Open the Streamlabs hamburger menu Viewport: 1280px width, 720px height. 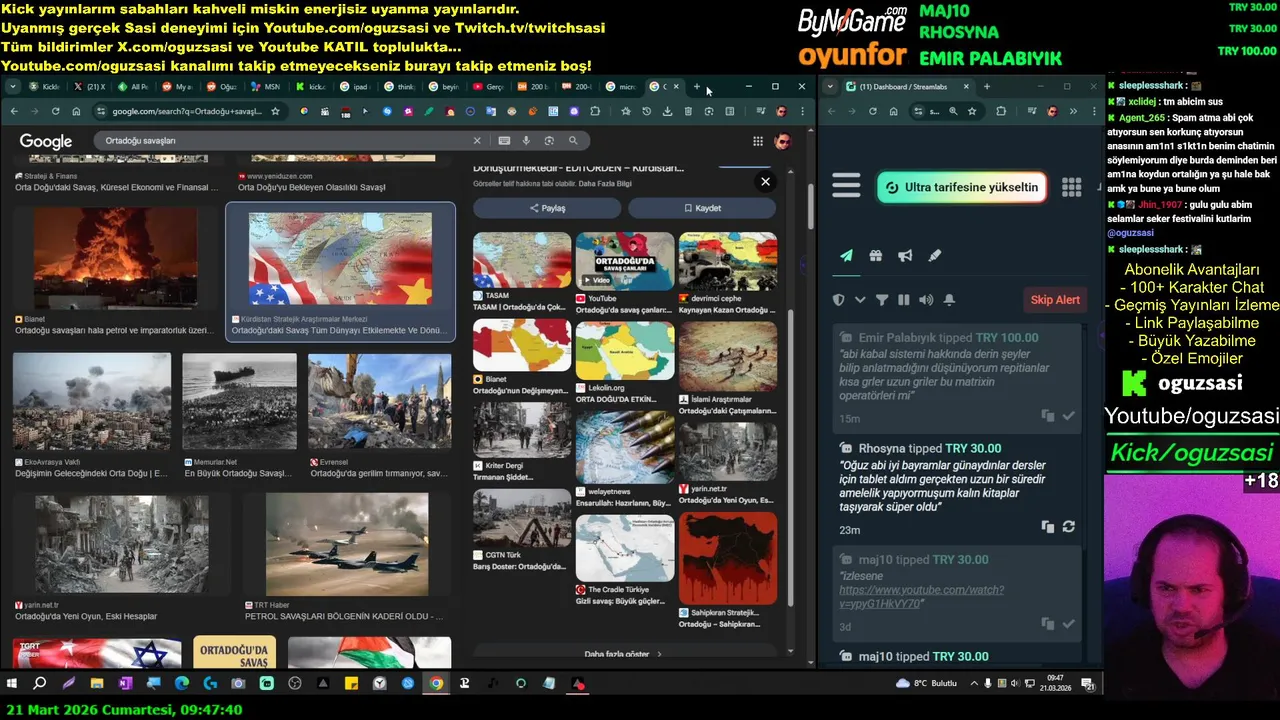pyautogui.click(x=846, y=185)
